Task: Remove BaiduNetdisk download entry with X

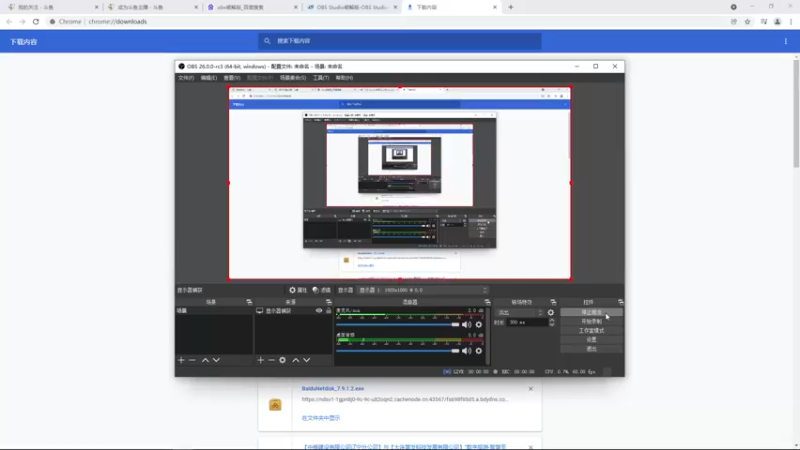Action: pyautogui.click(x=531, y=389)
